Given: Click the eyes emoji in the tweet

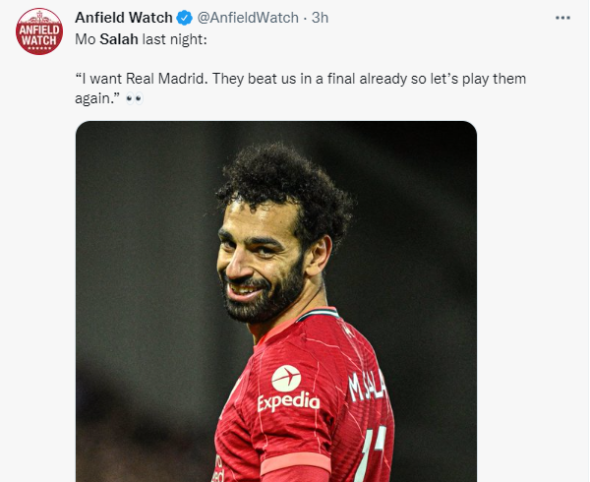Looking at the screenshot, I should coord(134,99).
